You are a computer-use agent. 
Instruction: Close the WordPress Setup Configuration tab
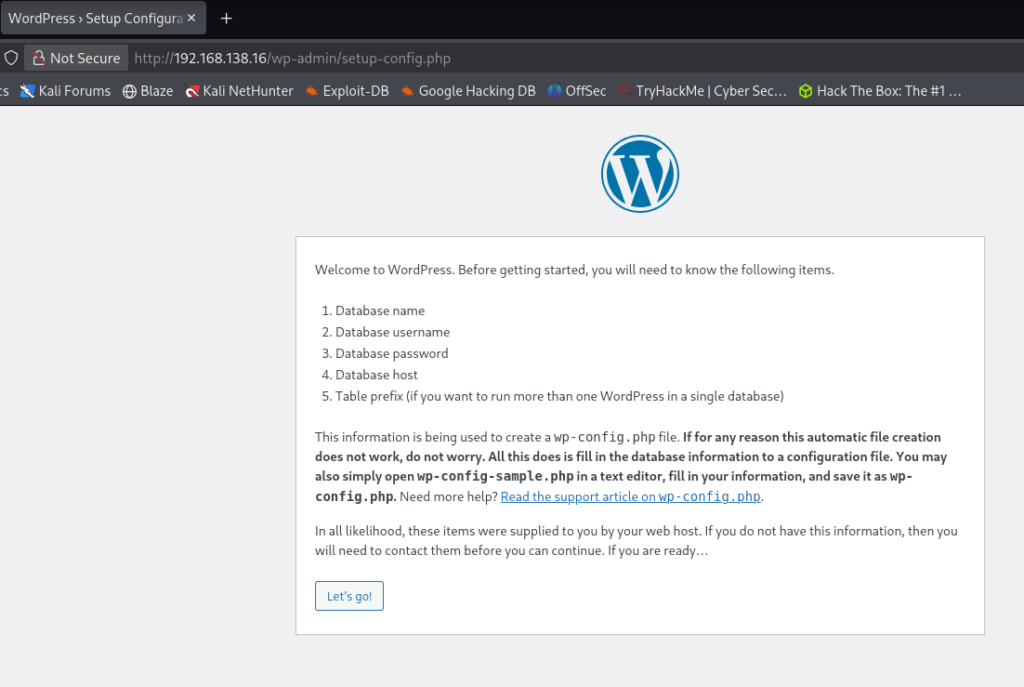(192, 18)
